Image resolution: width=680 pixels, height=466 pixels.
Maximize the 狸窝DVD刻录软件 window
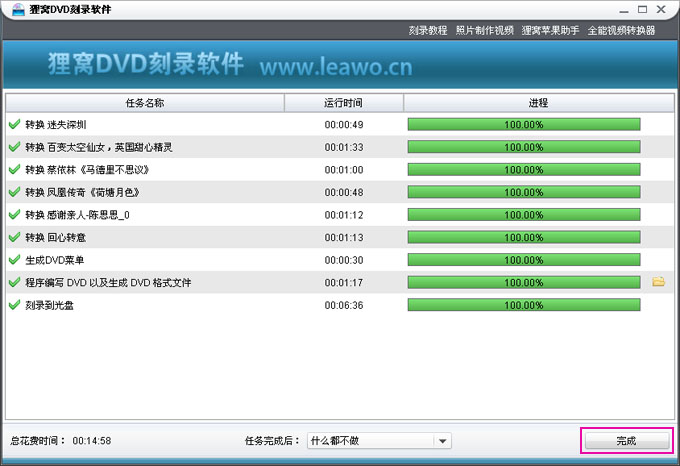click(642, 9)
